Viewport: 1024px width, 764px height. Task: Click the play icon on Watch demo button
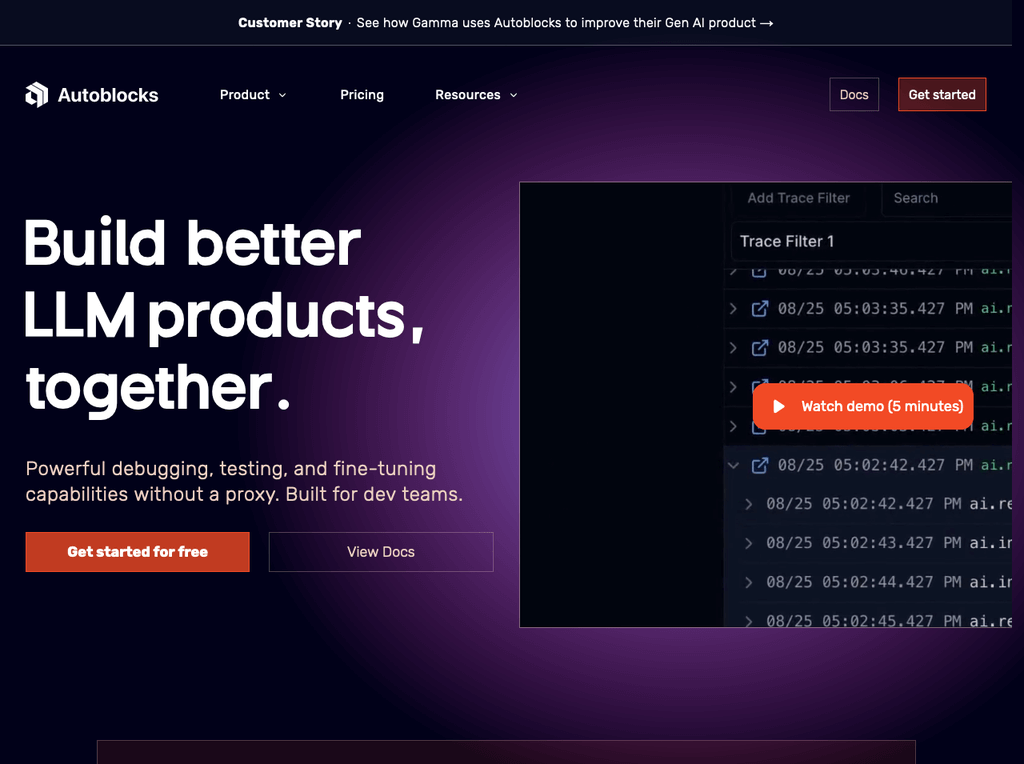pyautogui.click(x=778, y=406)
